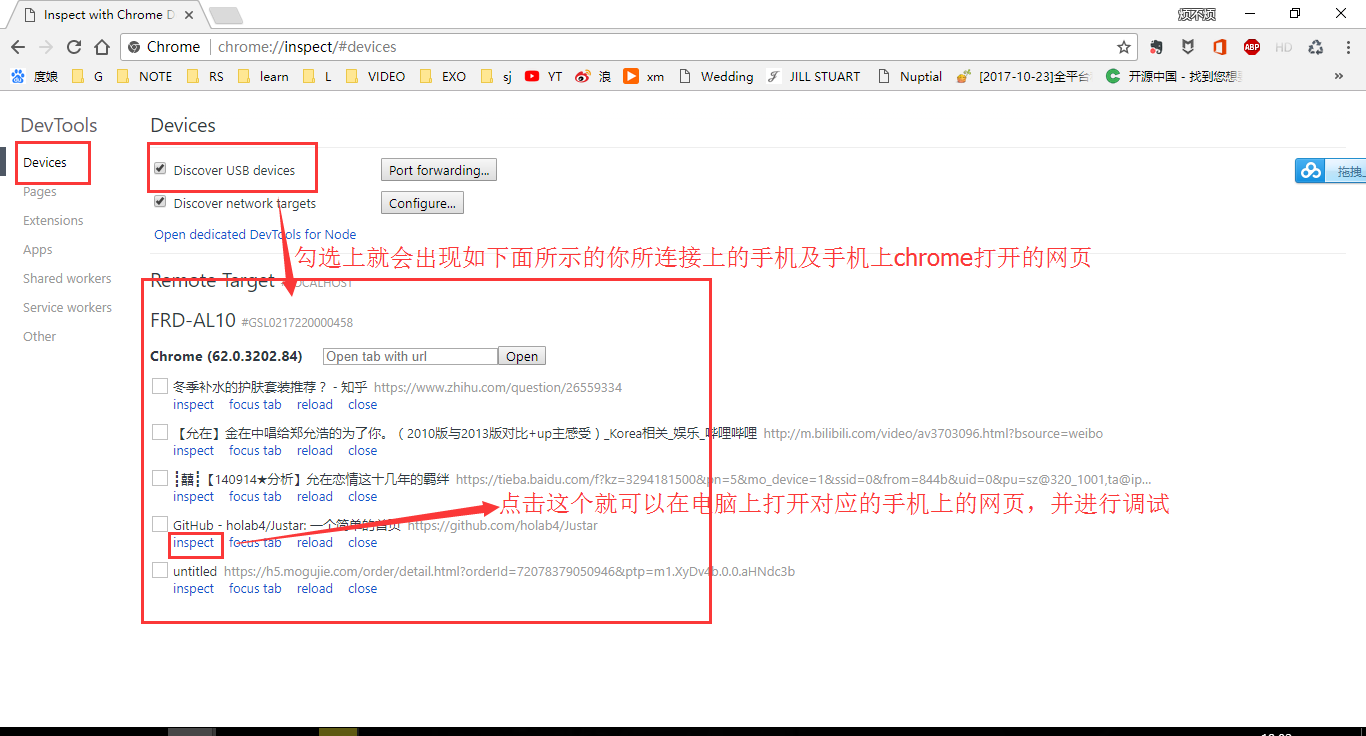Reload the current Chrome page
This screenshot has height=736, width=1366.
(73, 47)
